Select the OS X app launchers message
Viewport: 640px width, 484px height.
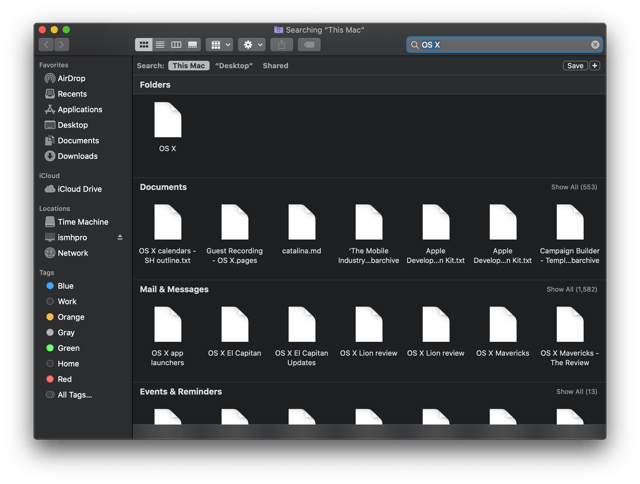pos(167,336)
